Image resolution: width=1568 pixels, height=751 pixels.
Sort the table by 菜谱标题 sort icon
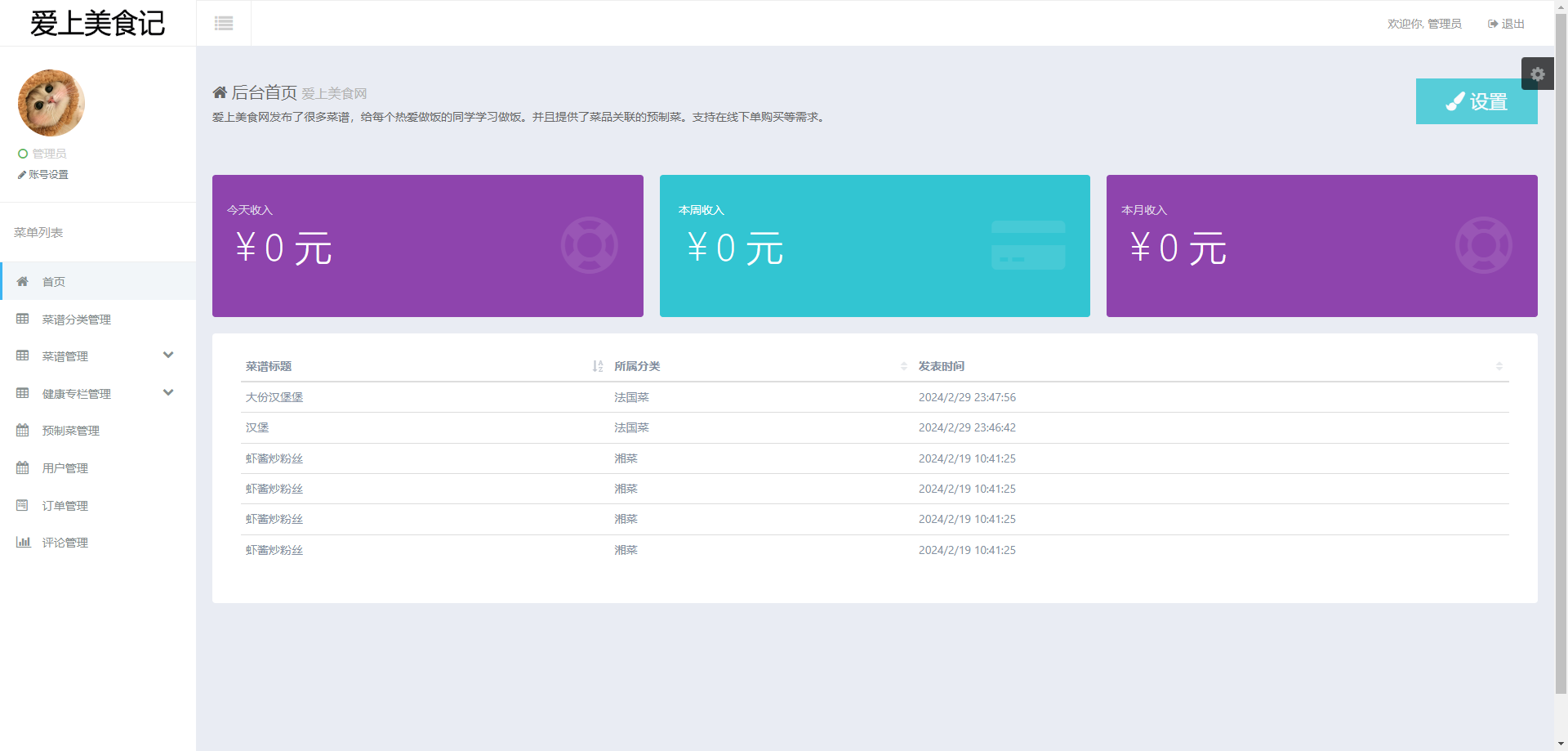click(x=598, y=366)
